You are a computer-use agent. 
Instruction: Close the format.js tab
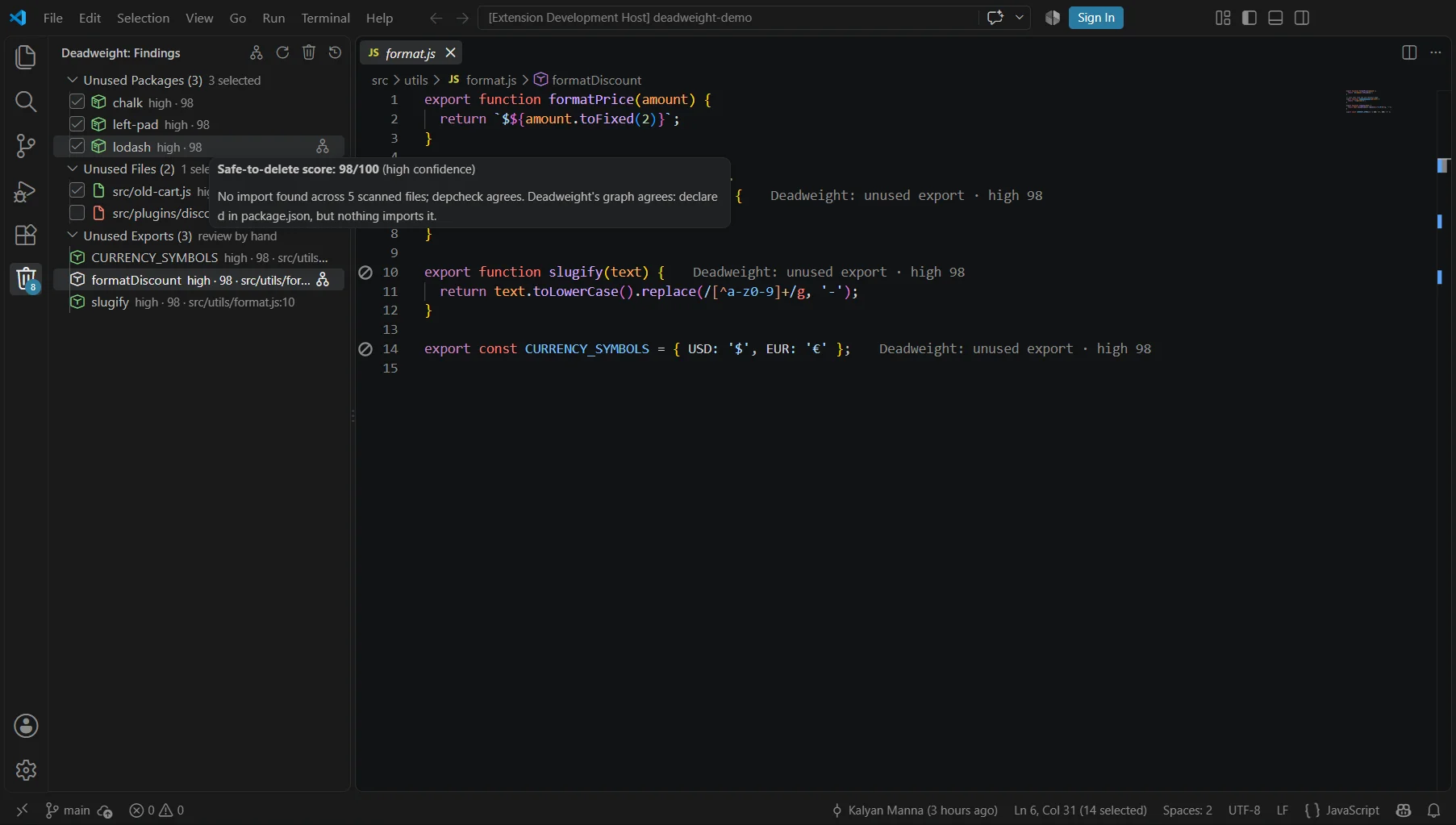click(x=451, y=52)
